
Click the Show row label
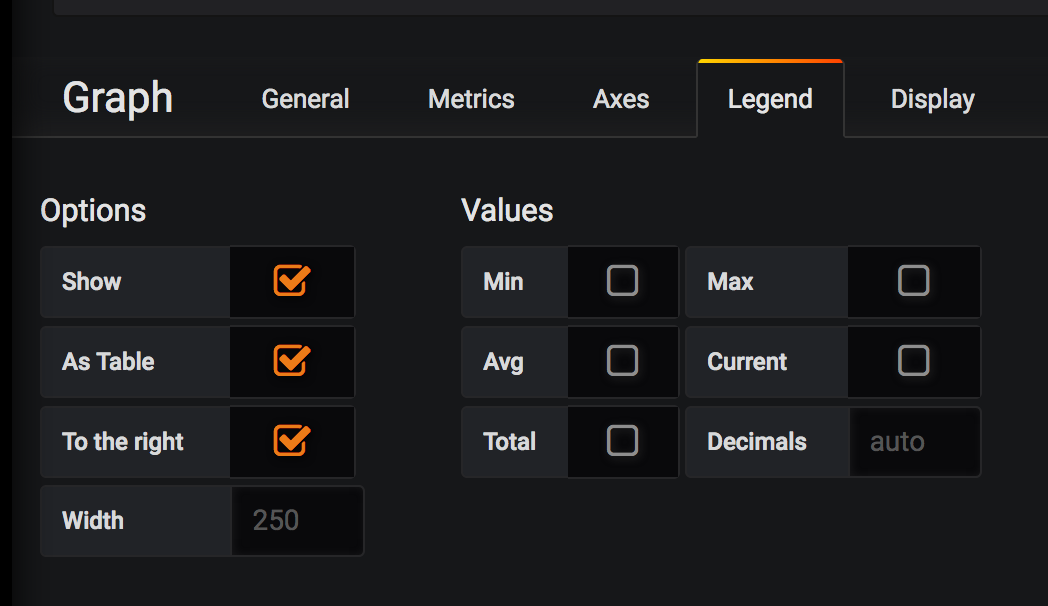click(91, 282)
